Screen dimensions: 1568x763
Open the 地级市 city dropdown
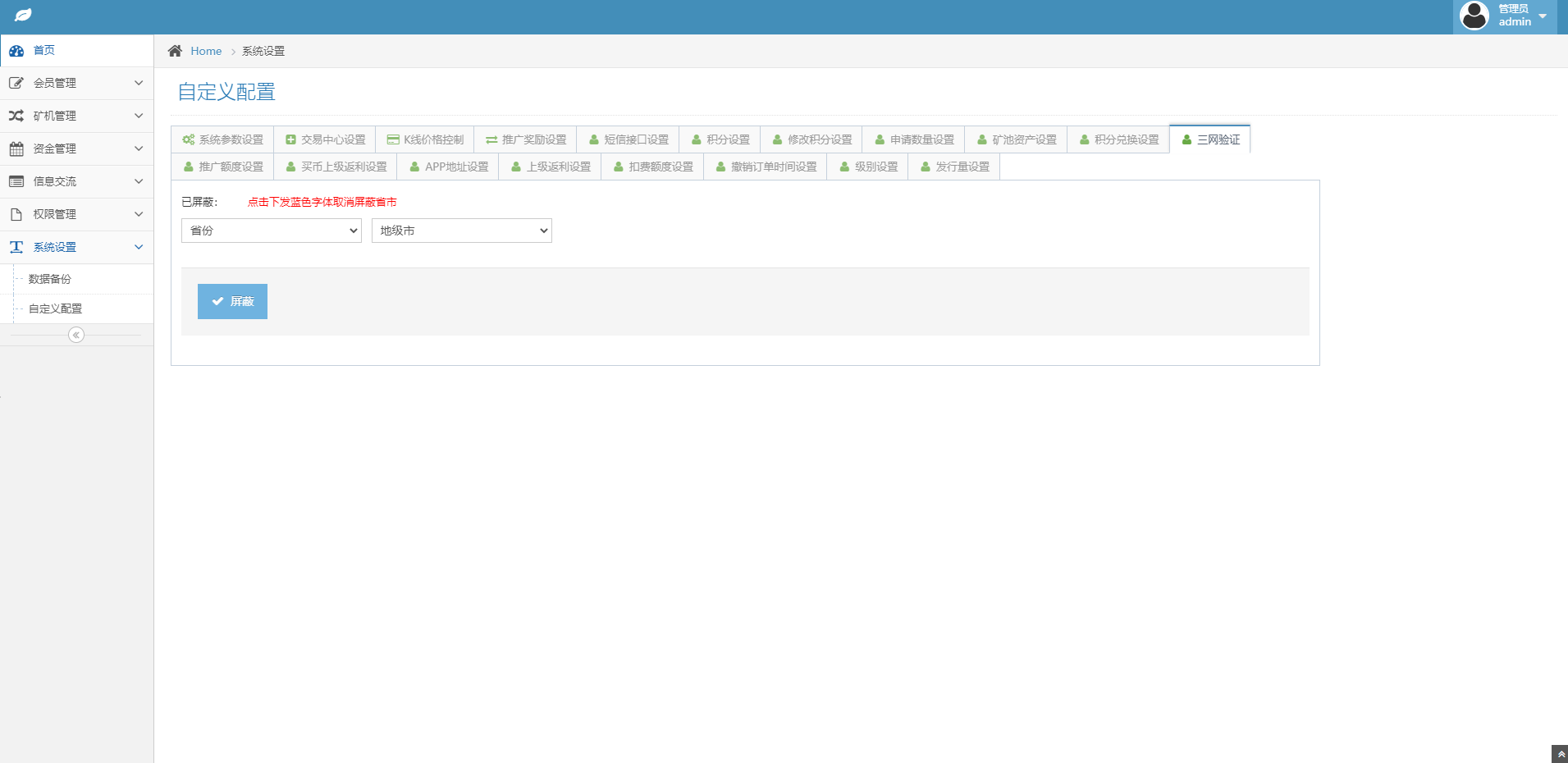(x=461, y=231)
